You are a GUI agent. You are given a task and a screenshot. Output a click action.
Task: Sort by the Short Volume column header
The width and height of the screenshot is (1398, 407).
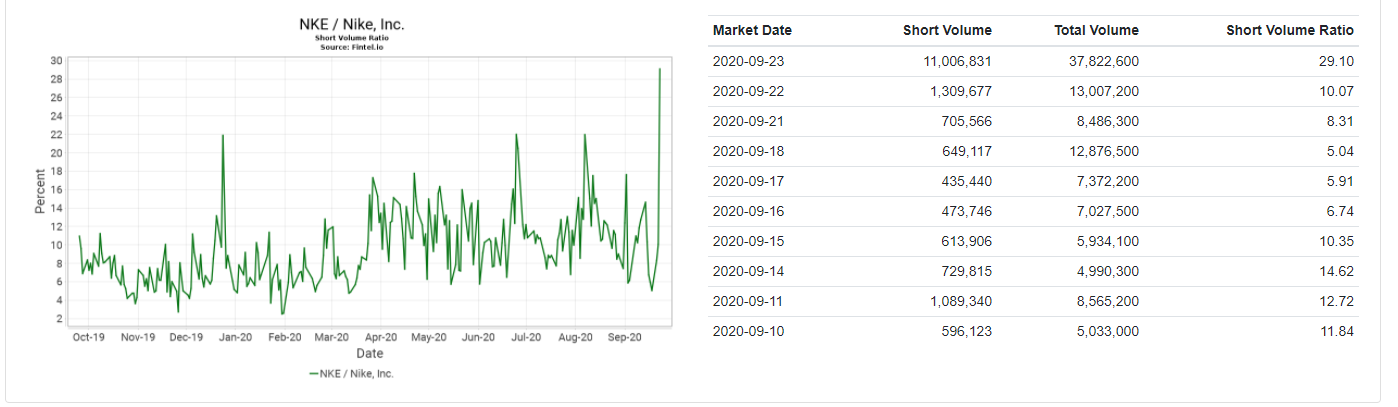coord(947,30)
